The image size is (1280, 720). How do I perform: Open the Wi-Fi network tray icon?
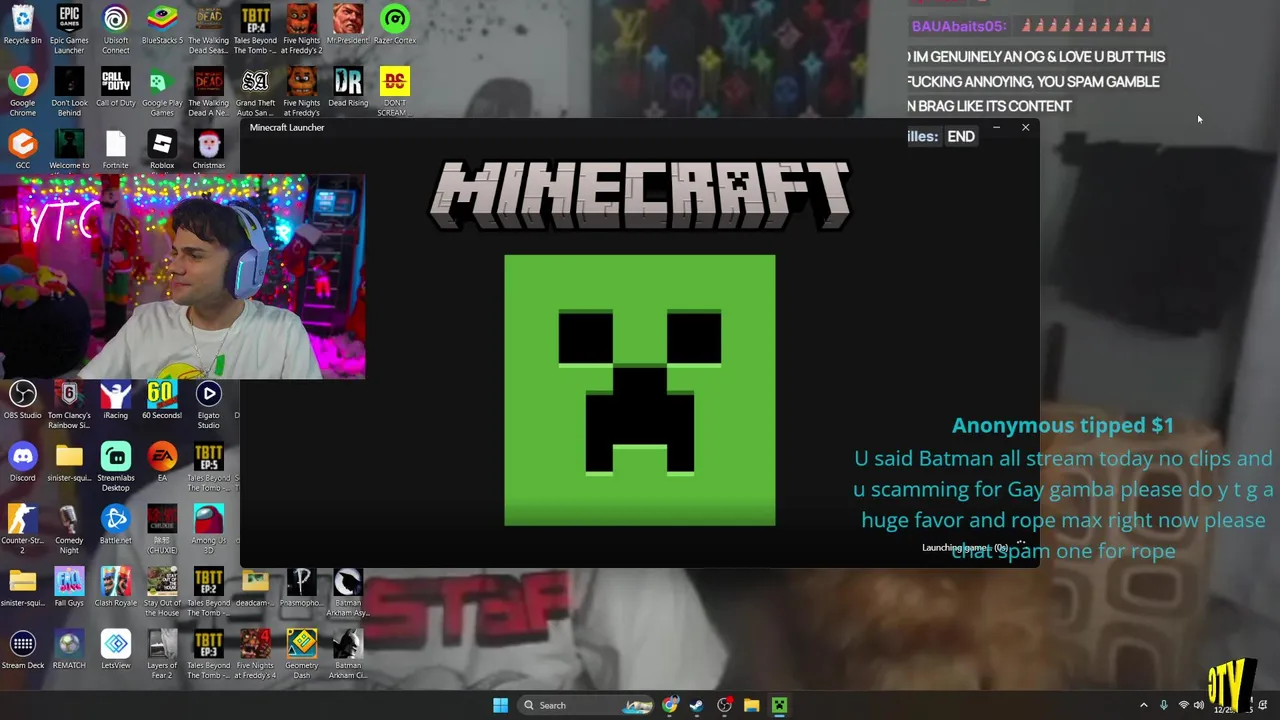1181,705
